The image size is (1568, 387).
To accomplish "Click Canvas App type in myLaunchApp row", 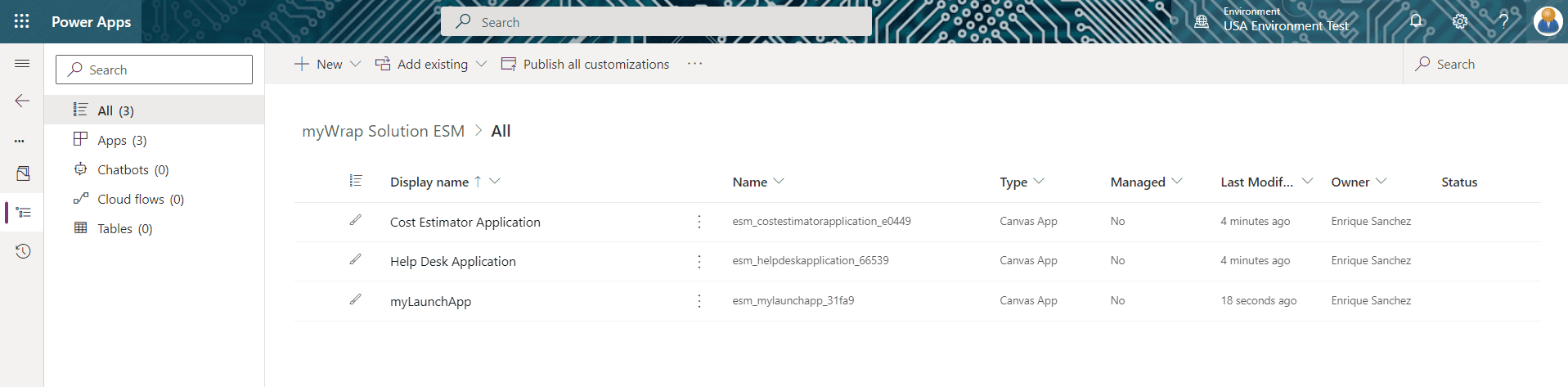I will tap(1028, 300).
